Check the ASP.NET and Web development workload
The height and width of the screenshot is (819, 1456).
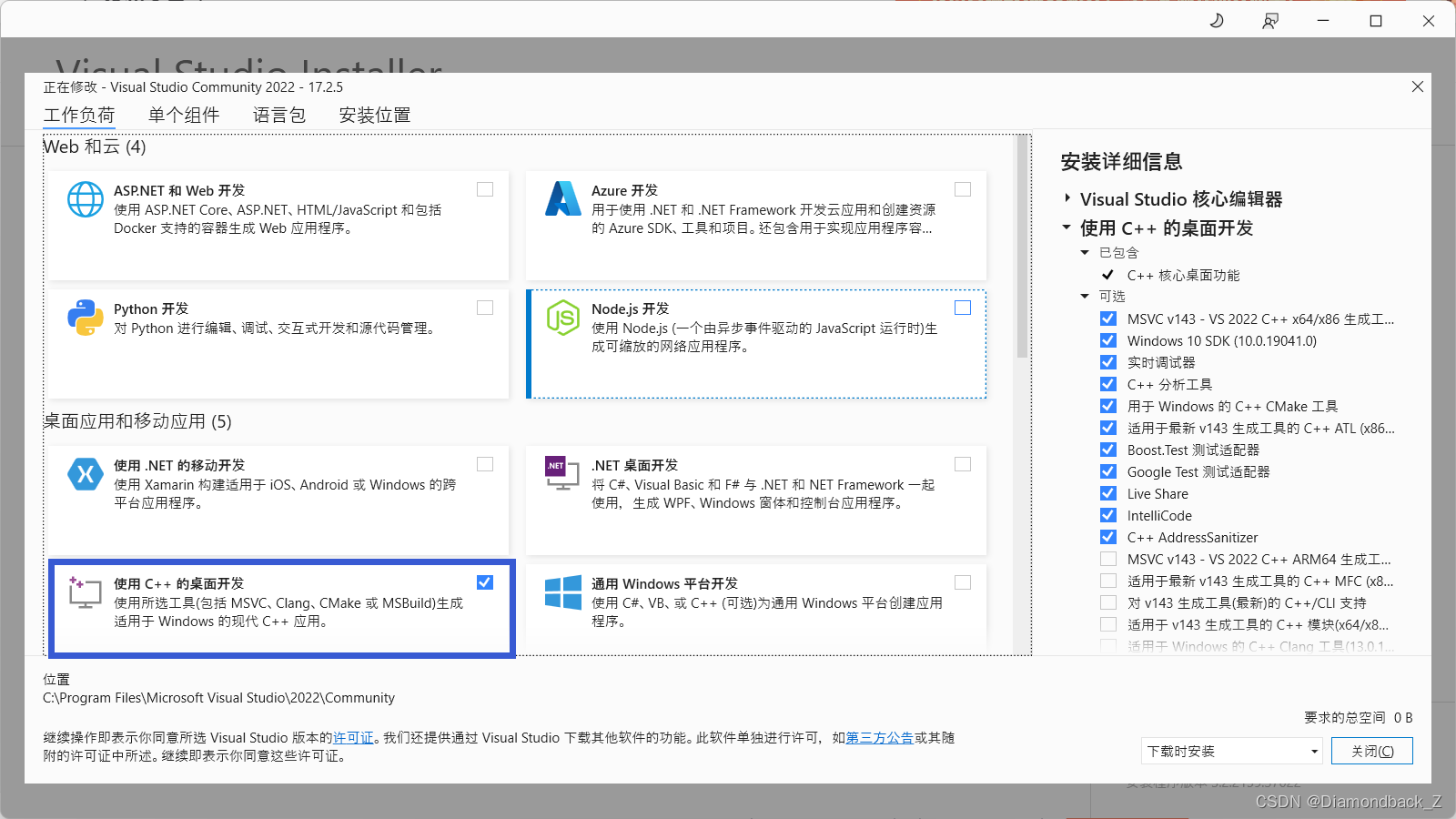(485, 189)
